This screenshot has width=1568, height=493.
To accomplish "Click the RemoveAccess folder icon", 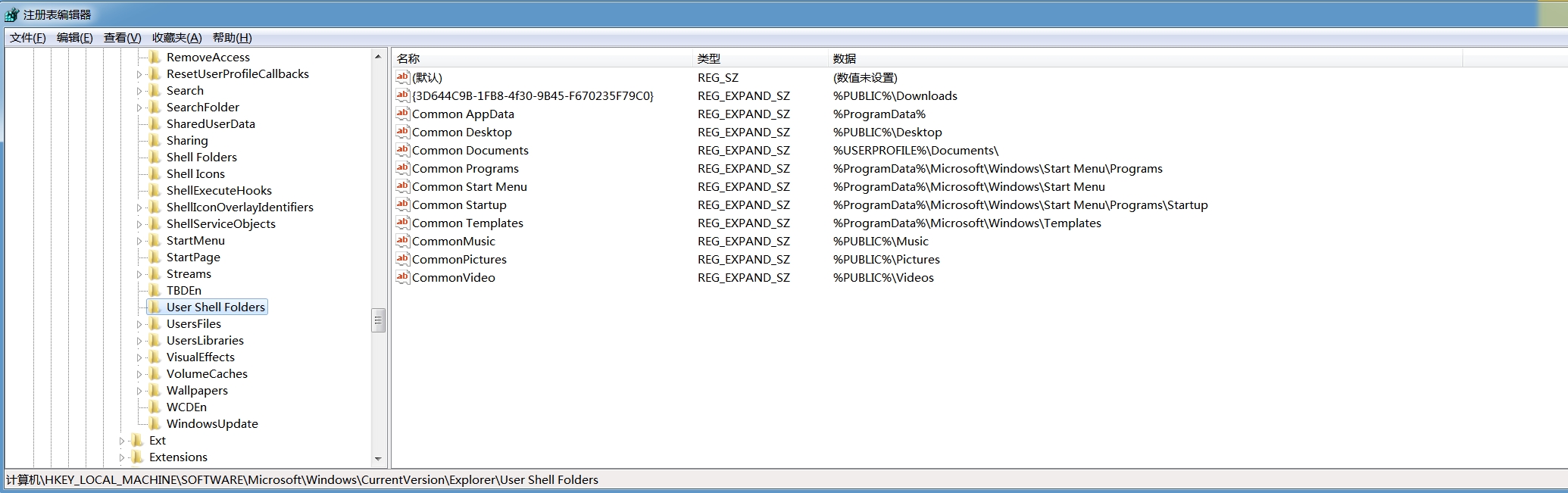I will click(x=155, y=57).
